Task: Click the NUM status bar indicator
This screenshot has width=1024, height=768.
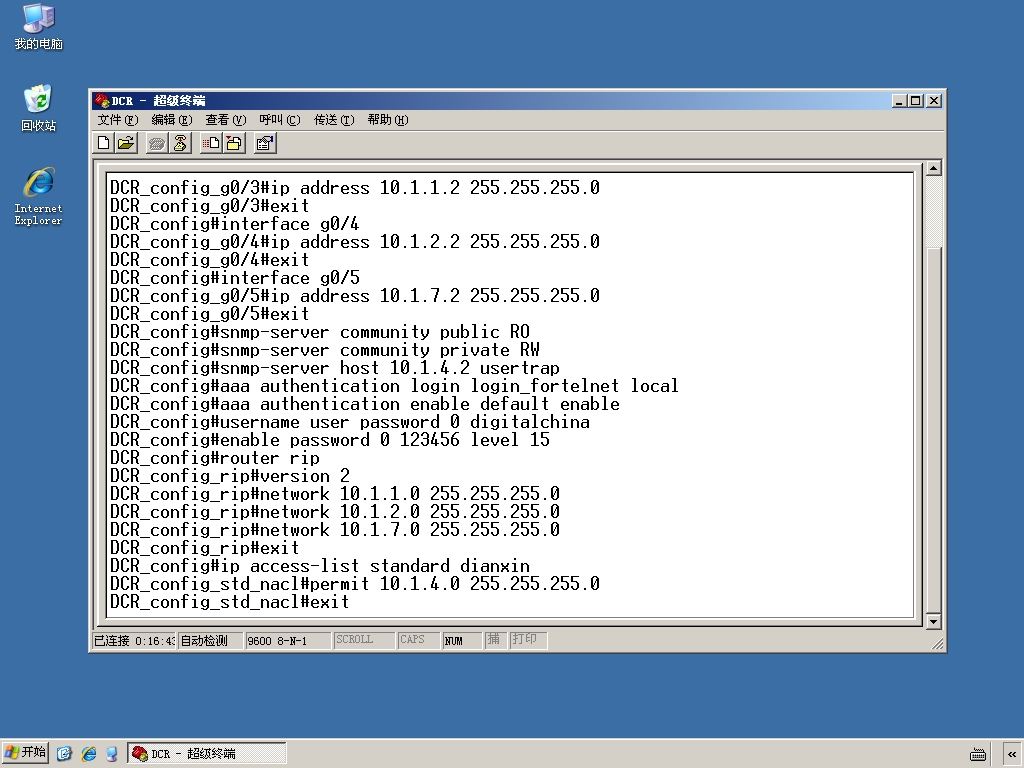Action: click(462, 640)
